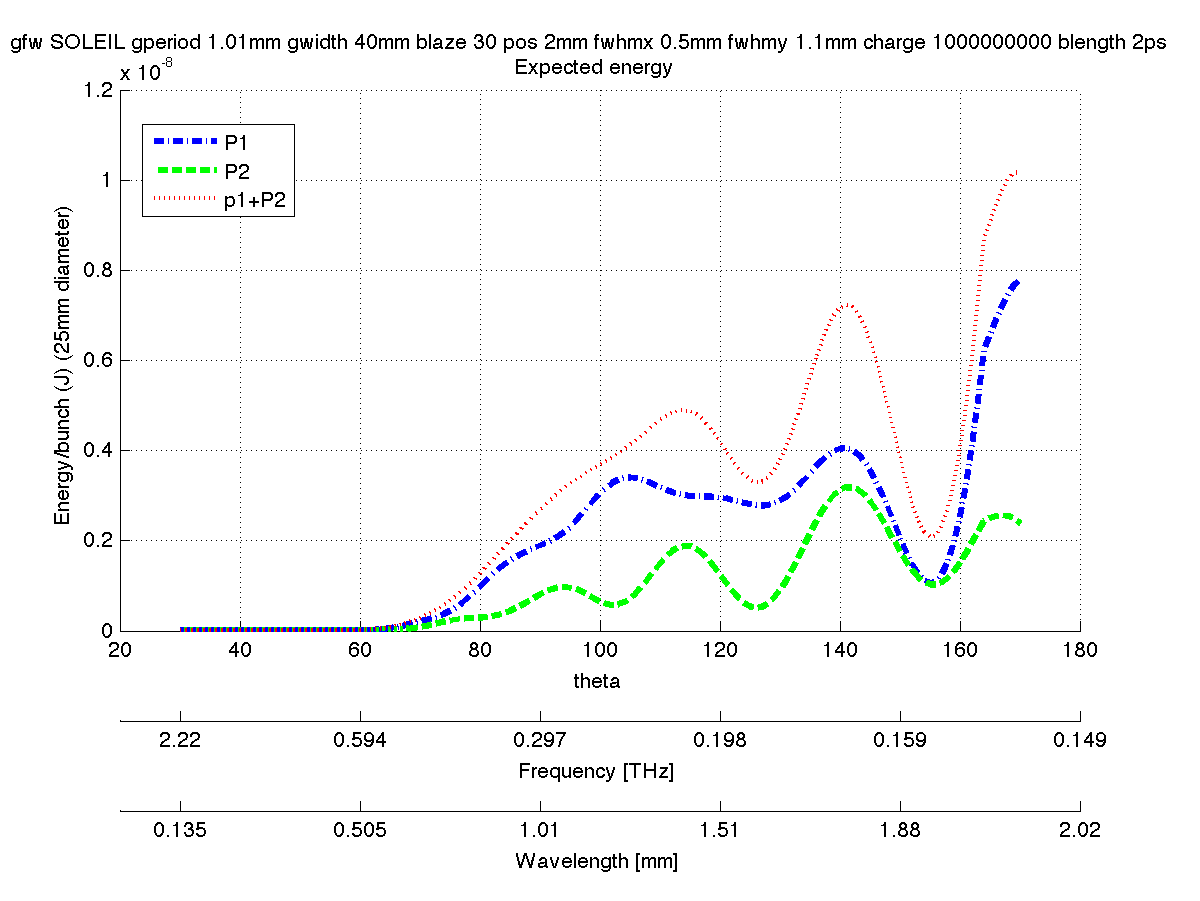Click theta axis tick label 160
This screenshot has width=1200, height=901.
click(x=960, y=650)
